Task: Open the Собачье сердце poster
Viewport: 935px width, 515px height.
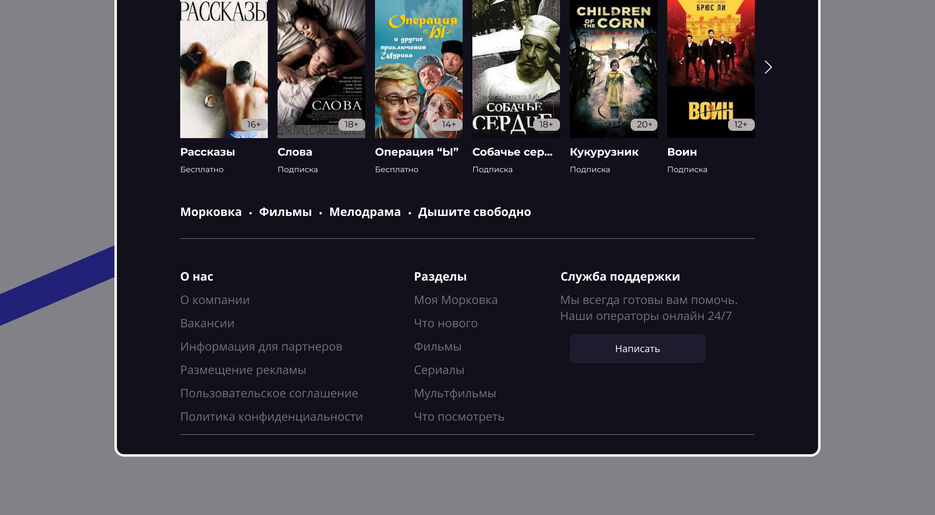Action: pos(516,69)
